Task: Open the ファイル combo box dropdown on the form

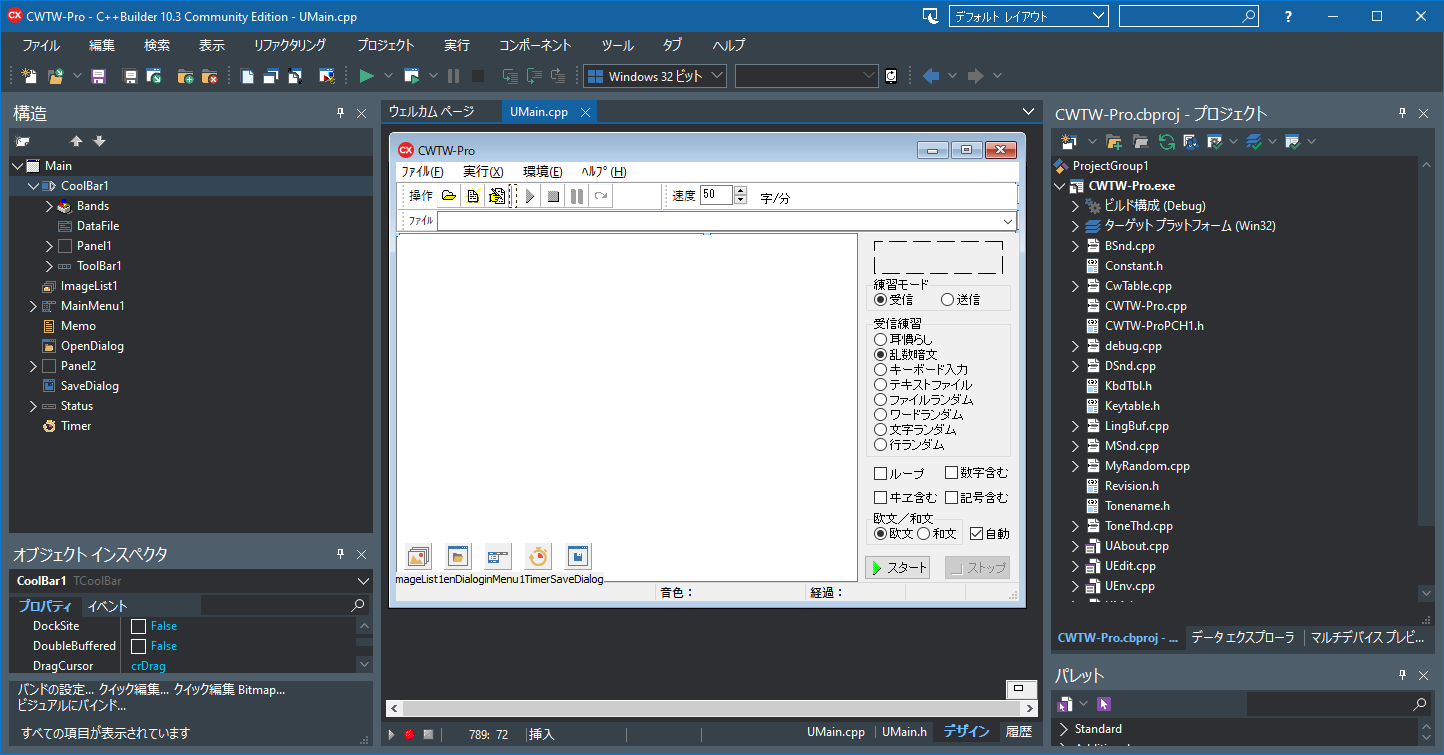Action: tap(1008, 221)
